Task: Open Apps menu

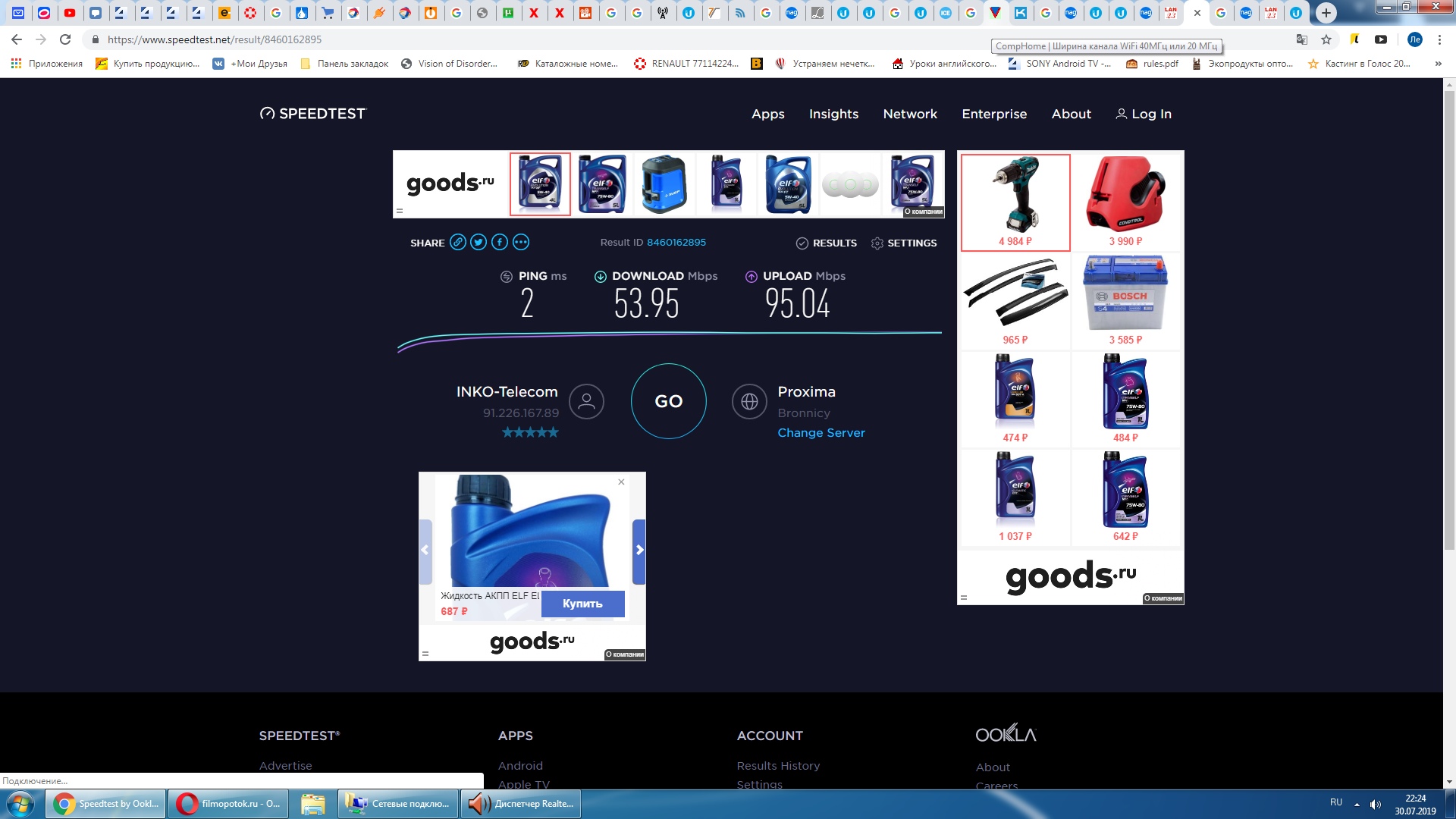Action: [768, 114]
